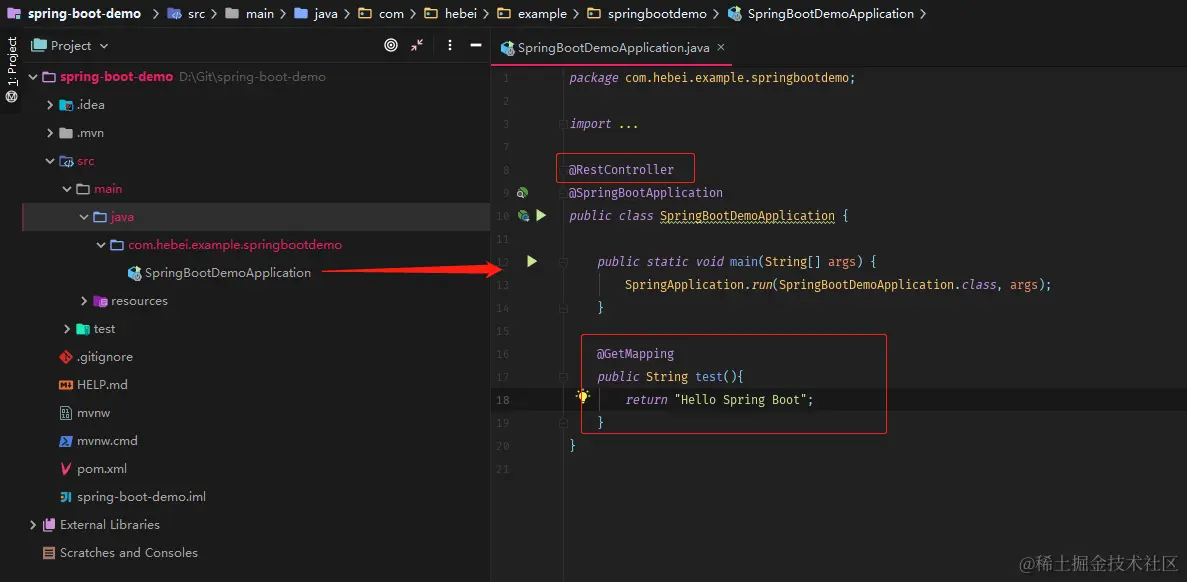Open Project panel options (three dots)
Image resolution: width=1187 pixels, height=582 pixels.
tap(450, 45)
